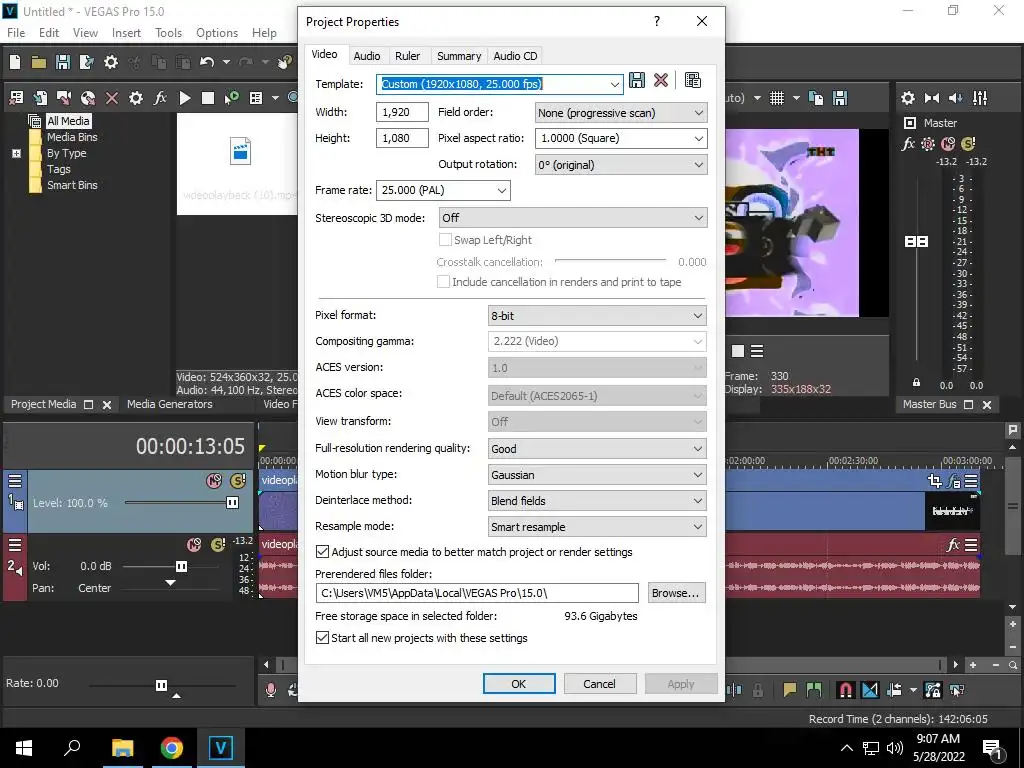Open the Pixel aspect ratio dropdown
Viewport: 1024px width, 768px height.
click(698, 138)
